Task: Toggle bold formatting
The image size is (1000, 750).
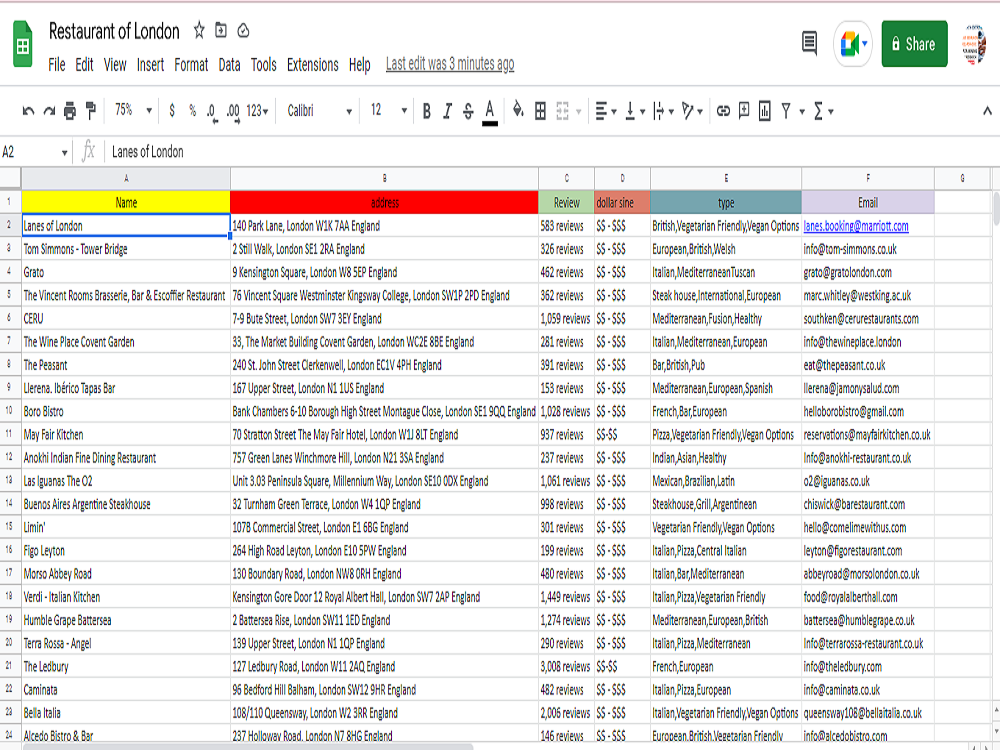Action: (426, 112)
